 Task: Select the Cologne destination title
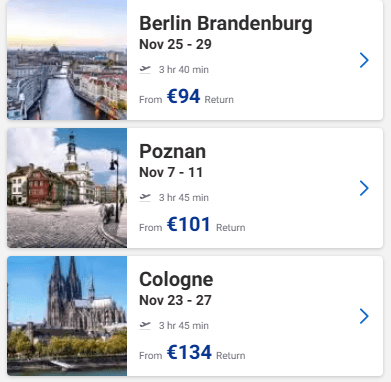[x=176, y=280]
